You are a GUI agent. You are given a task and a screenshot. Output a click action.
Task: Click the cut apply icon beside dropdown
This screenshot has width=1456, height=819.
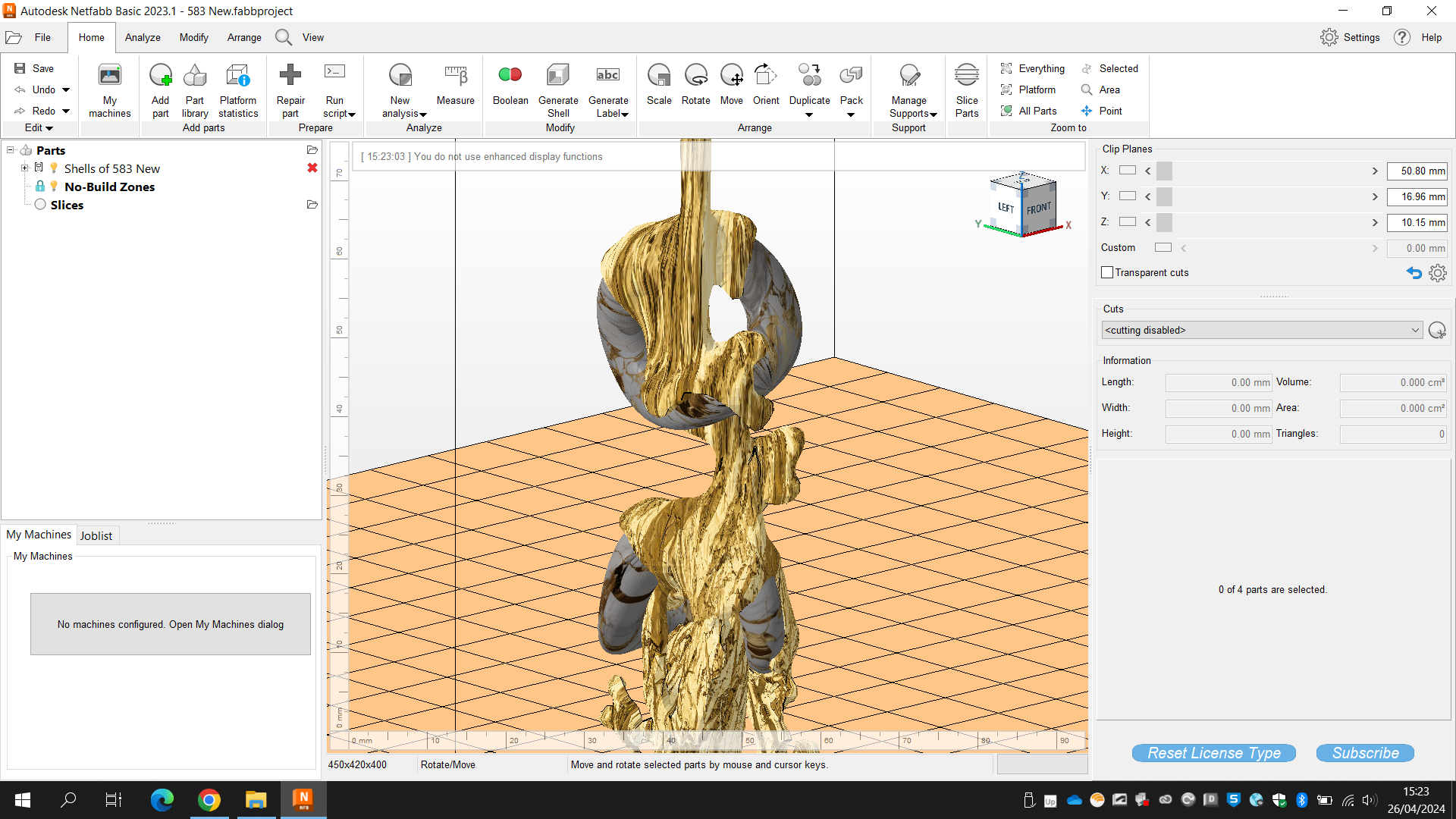tap(1437, 330)
